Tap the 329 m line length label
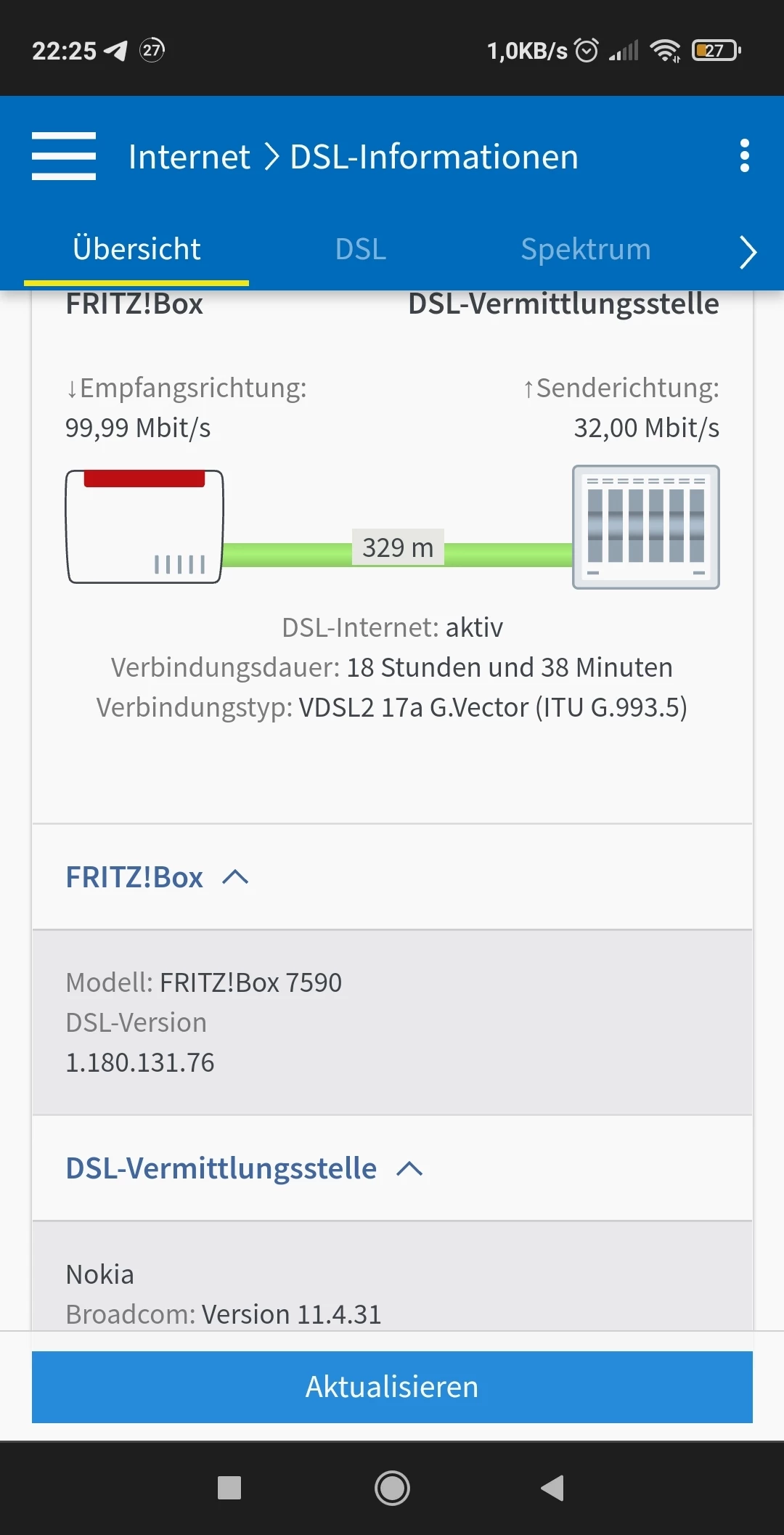Viewport: 784px width, 1535px height. pos(398,547)
